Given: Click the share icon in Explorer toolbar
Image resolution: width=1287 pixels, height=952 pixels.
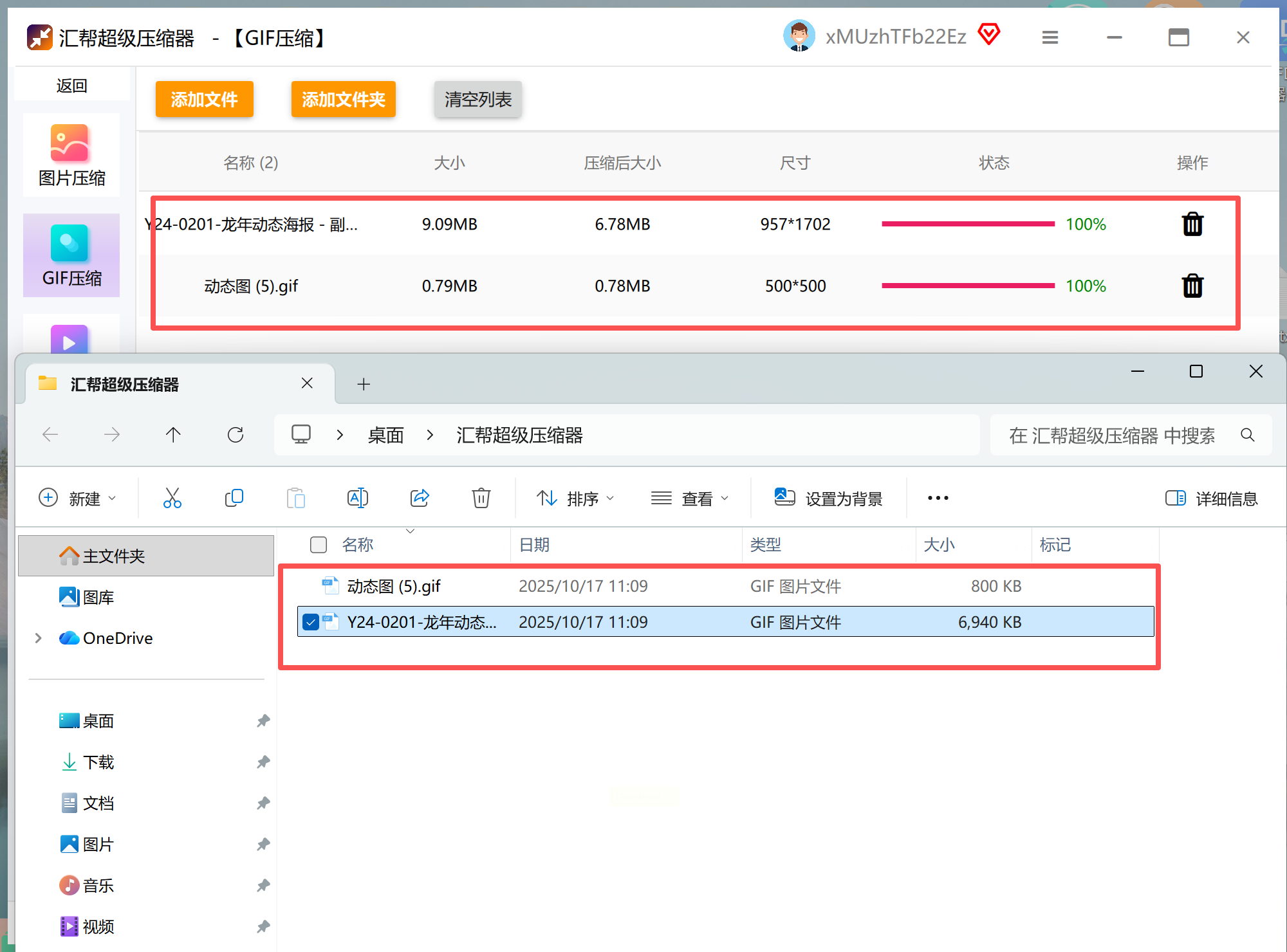Looking at the screenshot, I should tap(420, 498).
